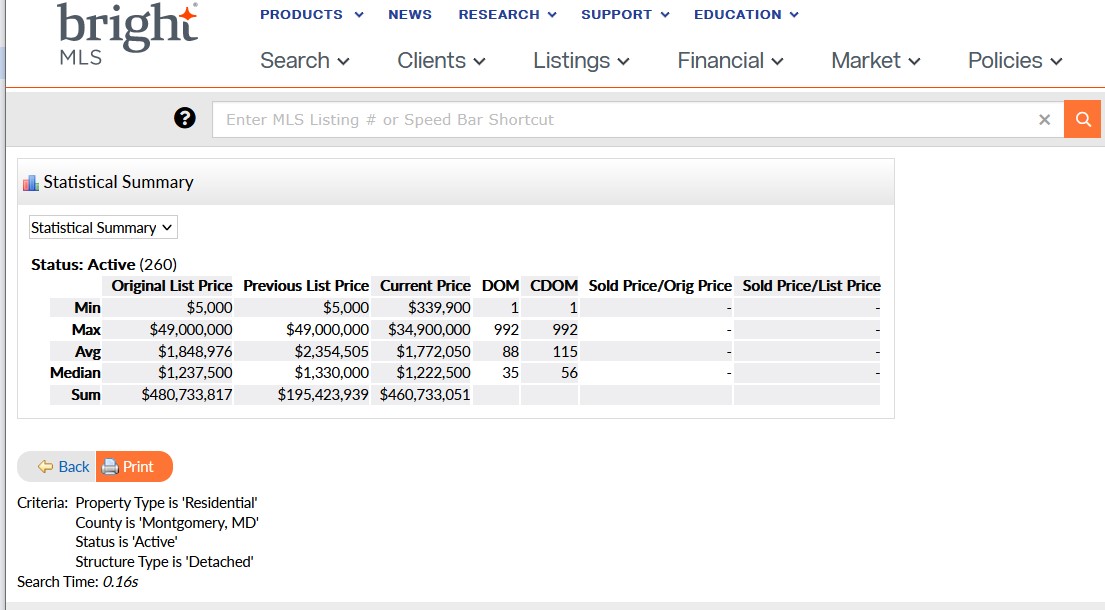Open the Market menu
The width and height of the screenshot is (1105, 610).
click(875, 61)
